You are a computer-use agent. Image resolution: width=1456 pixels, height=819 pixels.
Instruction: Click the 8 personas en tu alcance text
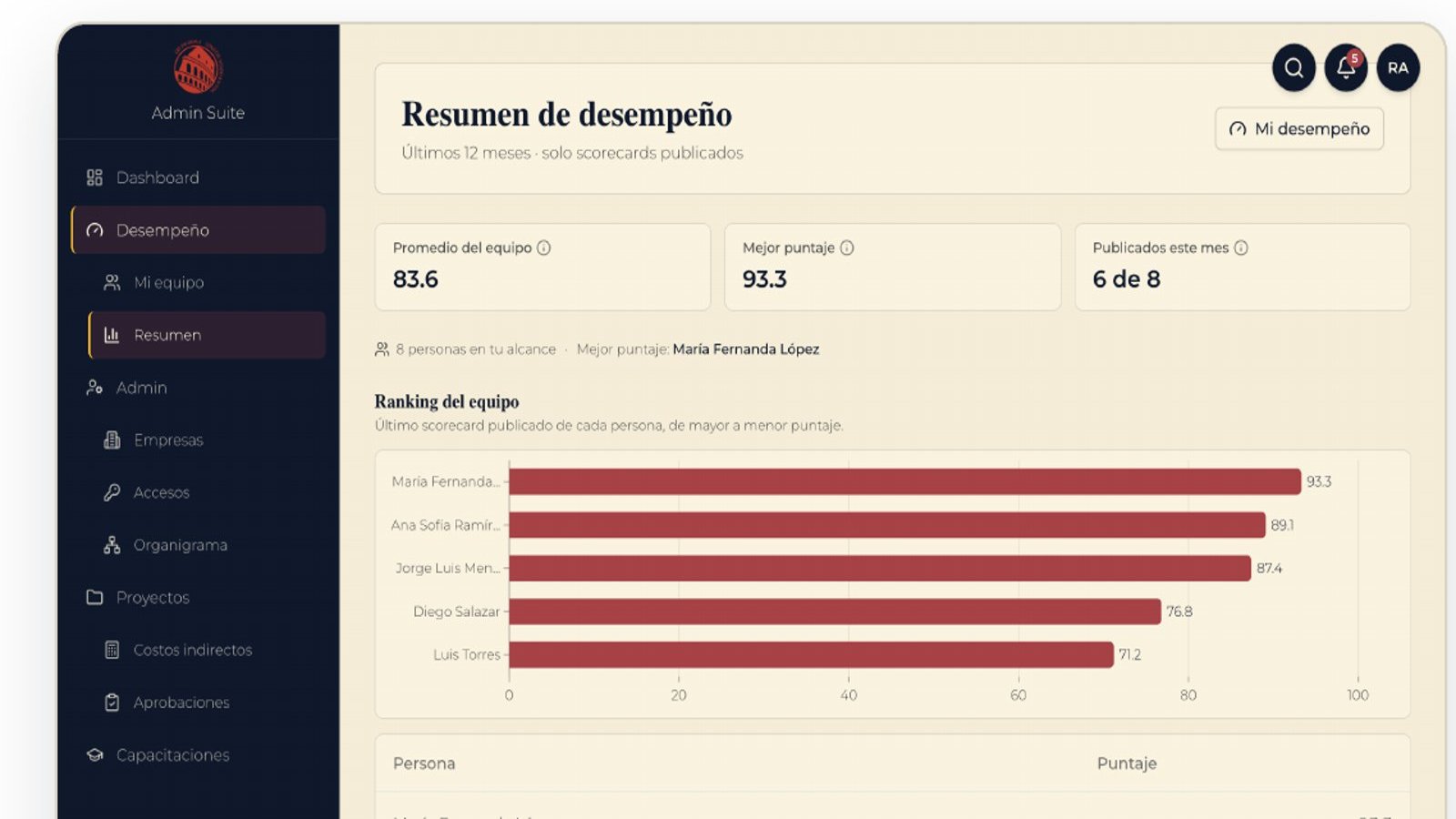pos(475,349)
